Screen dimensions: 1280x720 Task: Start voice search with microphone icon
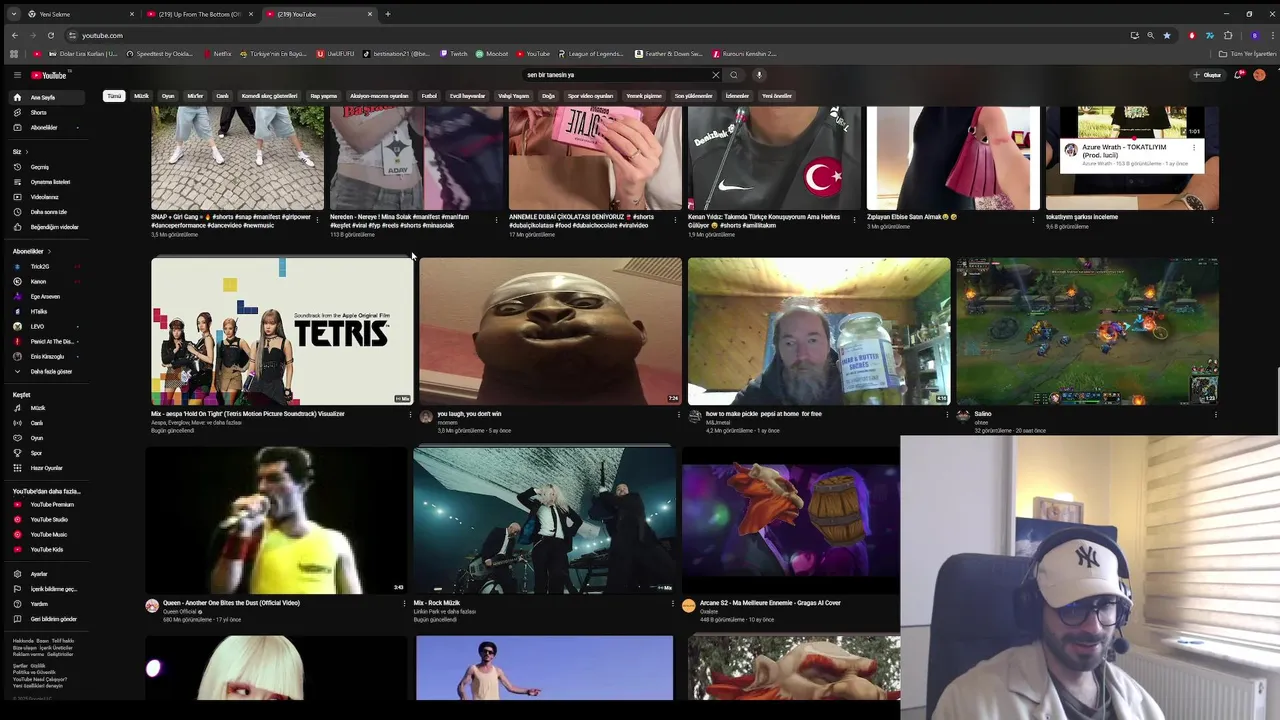pos(759,75)
